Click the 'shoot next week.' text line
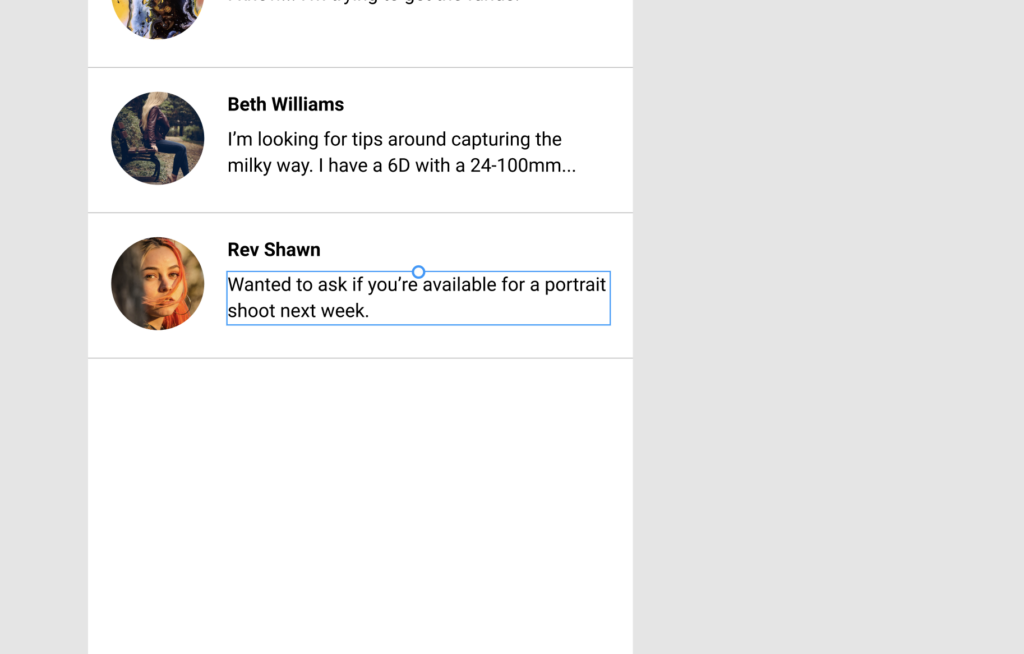Viewport: 1024px width, 654px height. tap(297, 310)
